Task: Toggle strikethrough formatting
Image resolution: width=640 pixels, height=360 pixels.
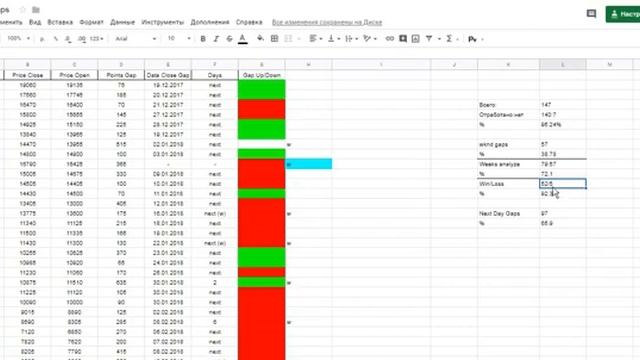Action: coord(229,39)
